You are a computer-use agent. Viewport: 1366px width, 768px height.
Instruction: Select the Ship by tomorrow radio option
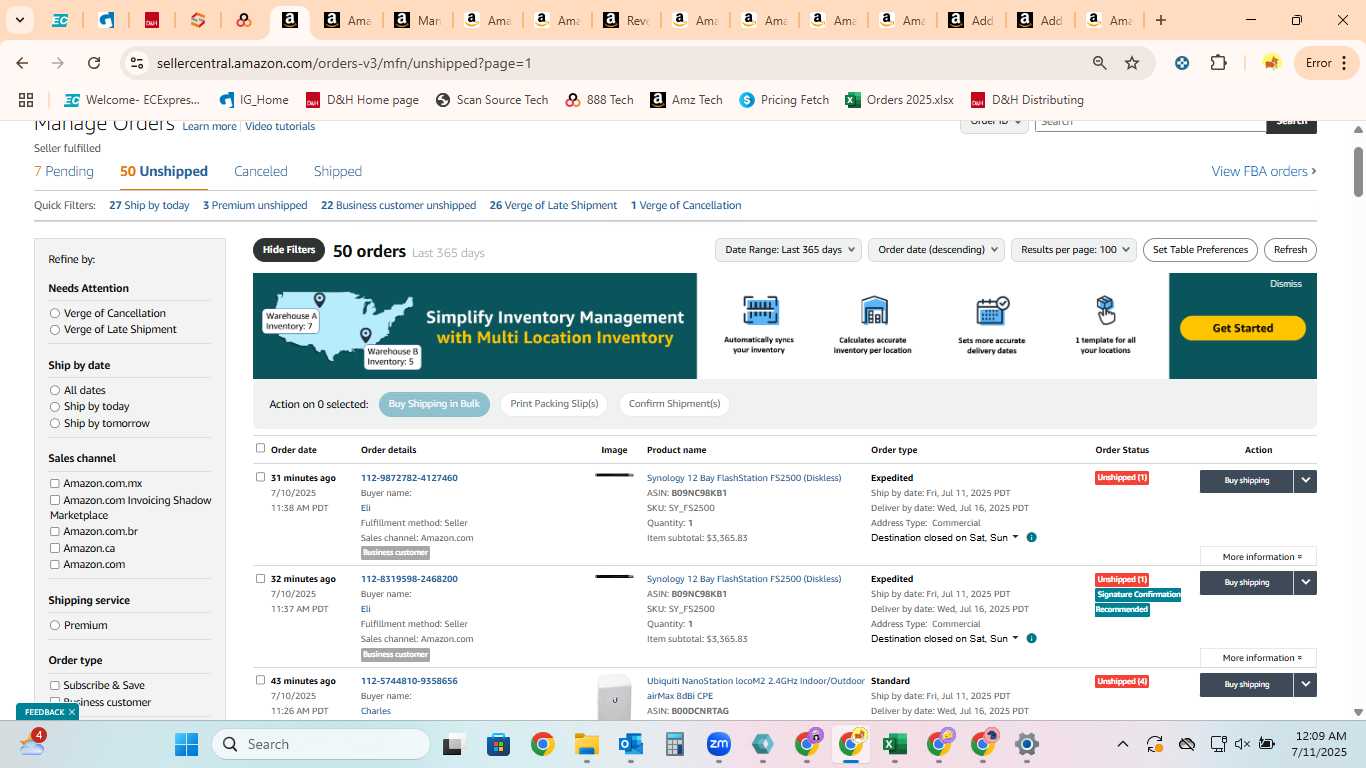pos(55,423)
